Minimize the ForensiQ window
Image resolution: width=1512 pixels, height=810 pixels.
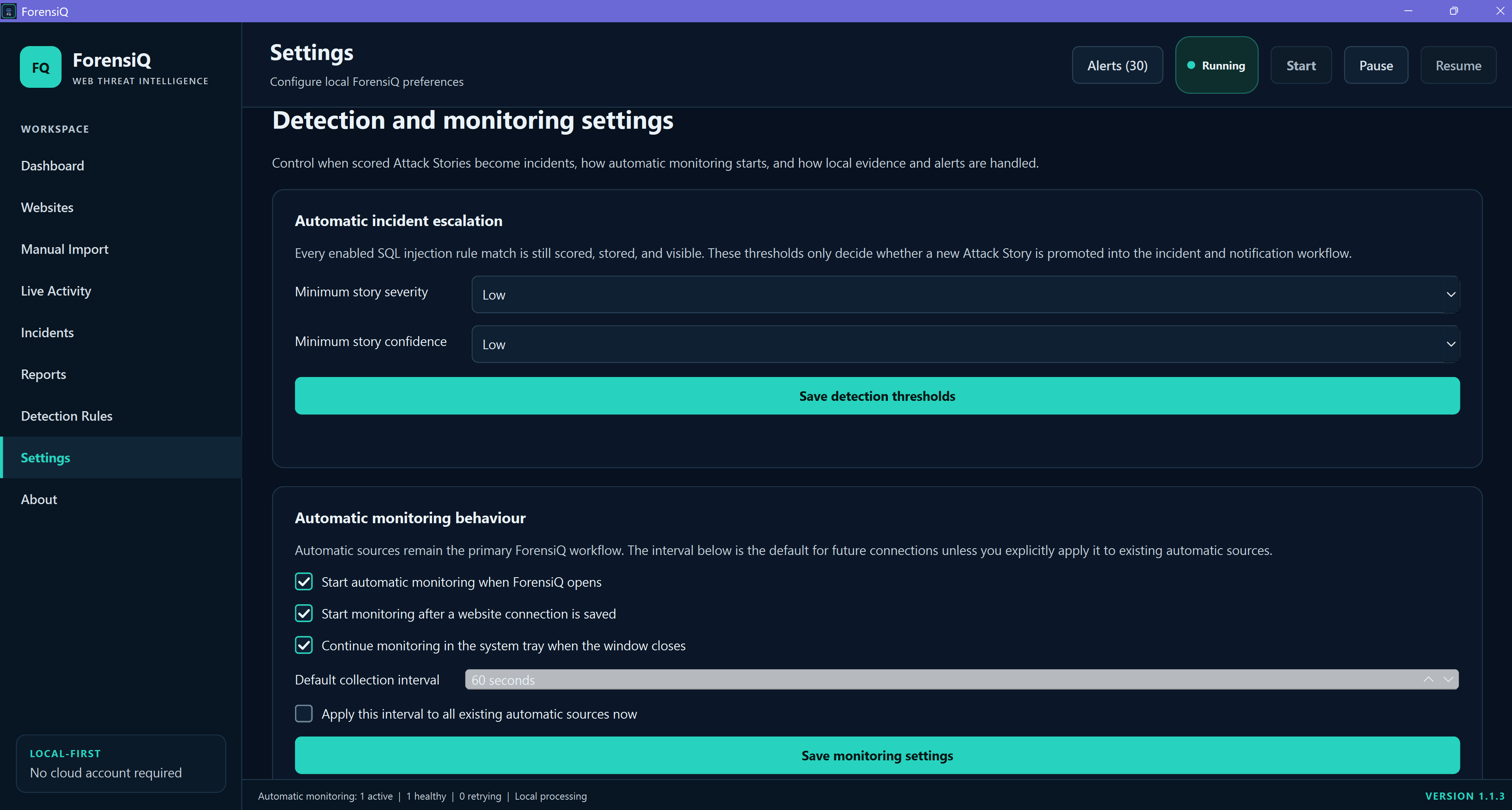[x=1408, y=11]
